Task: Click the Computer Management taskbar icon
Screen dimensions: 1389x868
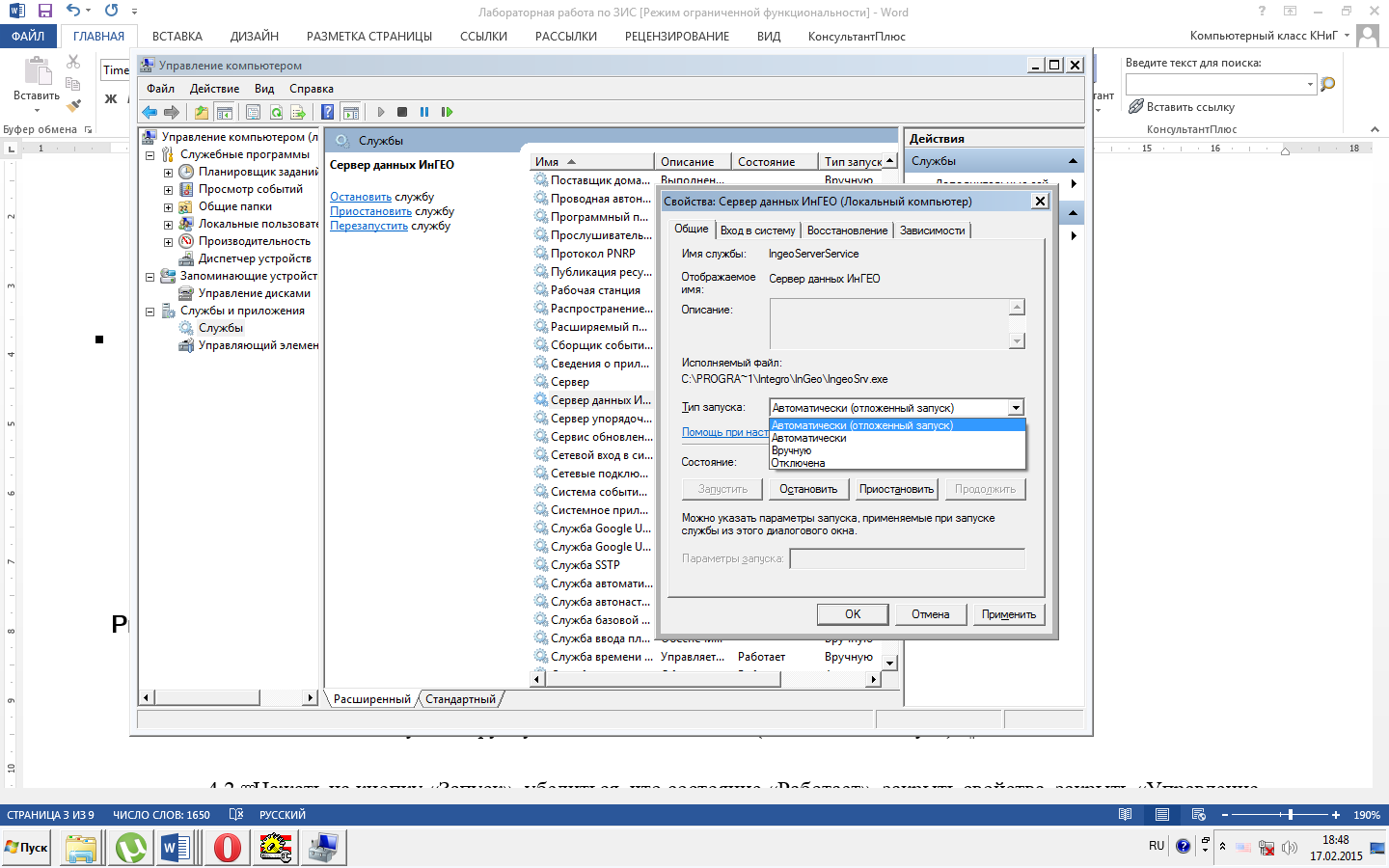Action: [x=324, y=848]
